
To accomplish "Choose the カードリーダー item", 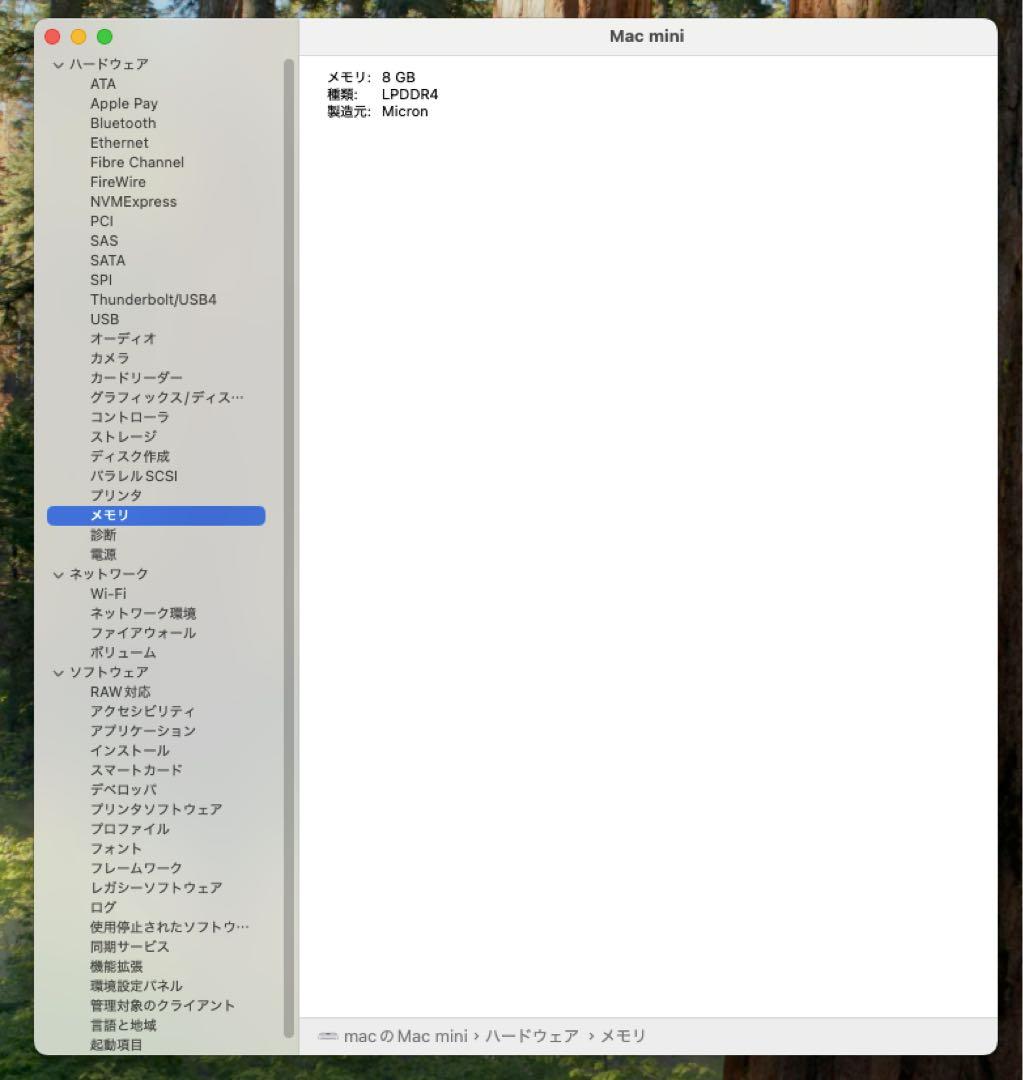I will tap(136, 378).
